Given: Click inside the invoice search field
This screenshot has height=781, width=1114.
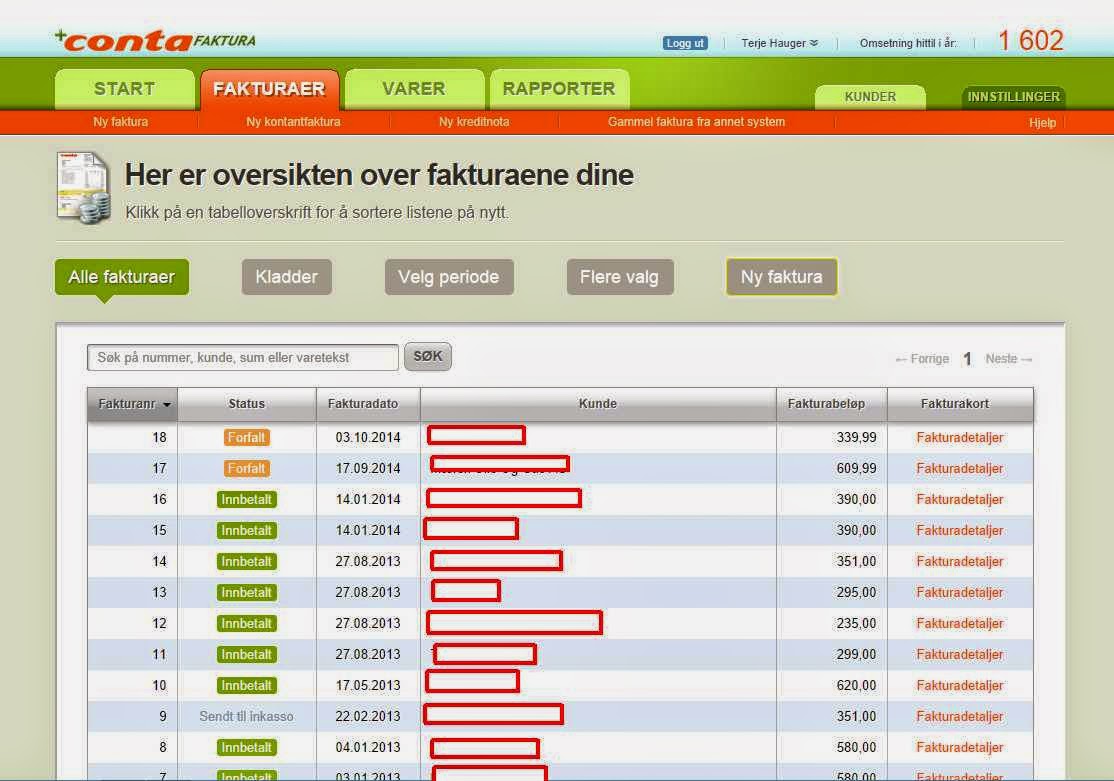Looking at the screenshot, I should [x=240, y=356].
